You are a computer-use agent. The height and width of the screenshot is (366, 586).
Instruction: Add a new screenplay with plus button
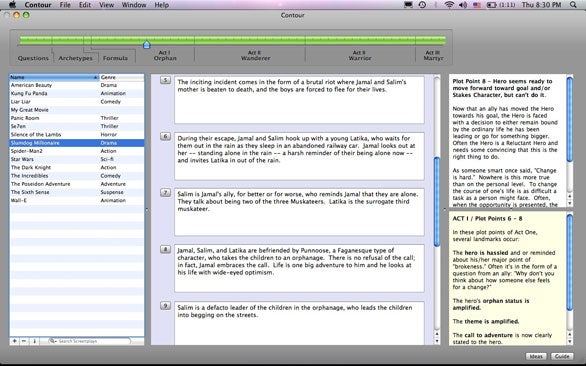[14, 341]
